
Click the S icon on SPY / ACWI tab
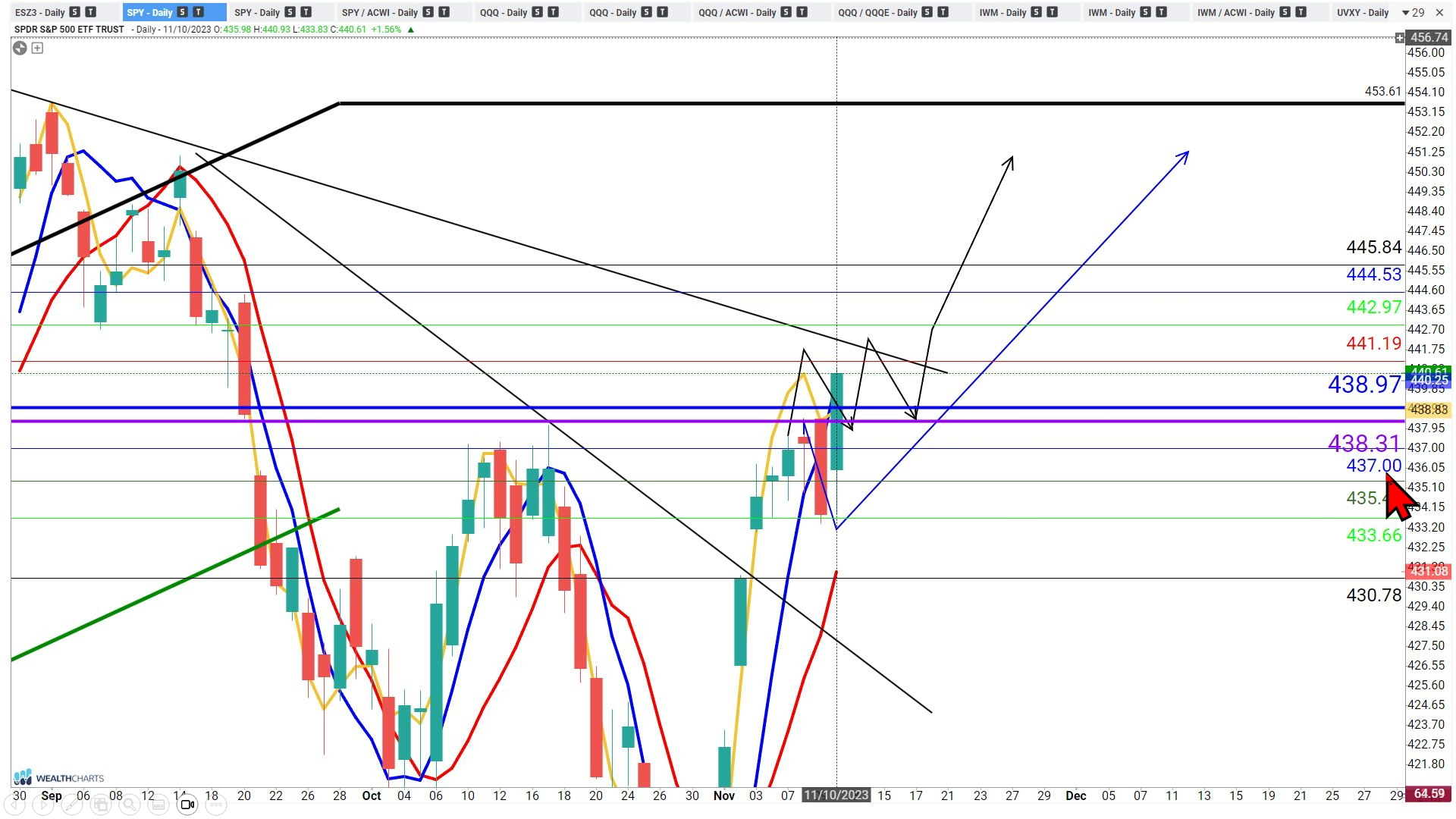[428, 12]
